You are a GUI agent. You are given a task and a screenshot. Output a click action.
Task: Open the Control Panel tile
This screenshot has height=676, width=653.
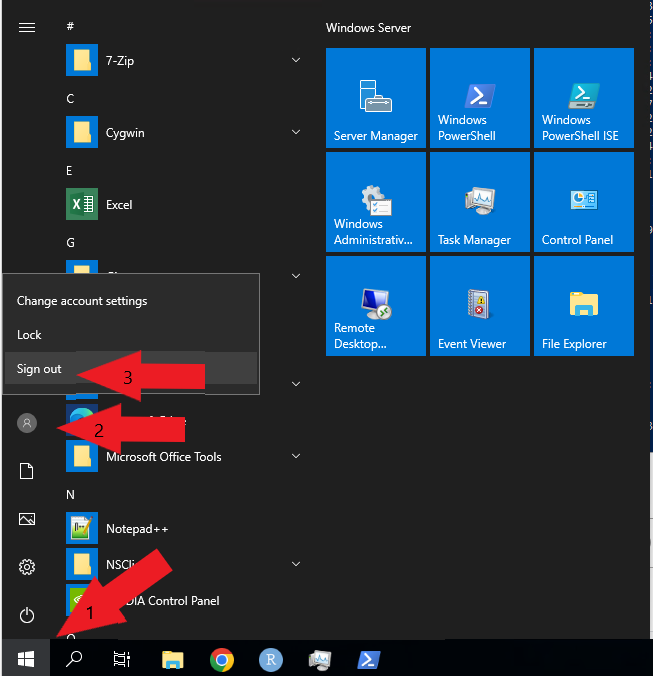pos(584,202)
